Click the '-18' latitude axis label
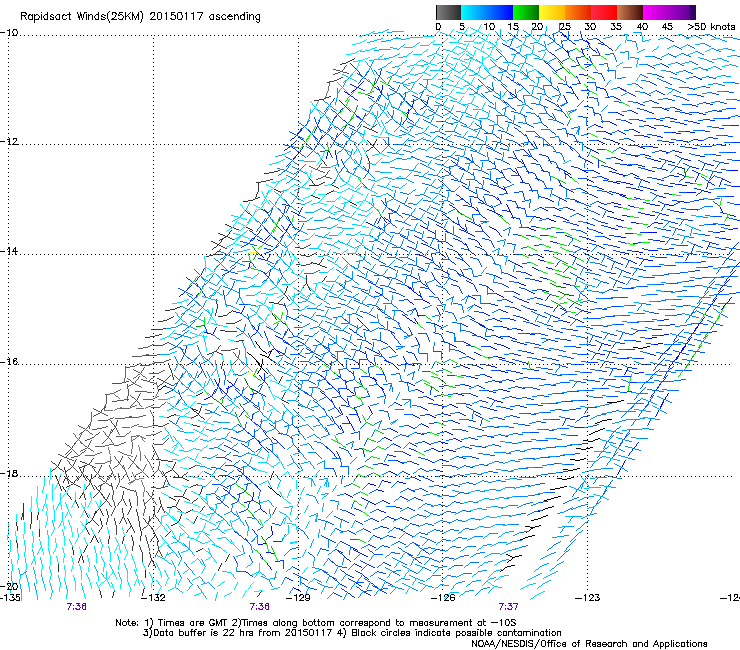This screenshot has width=740, height=650. pos(9,474)
